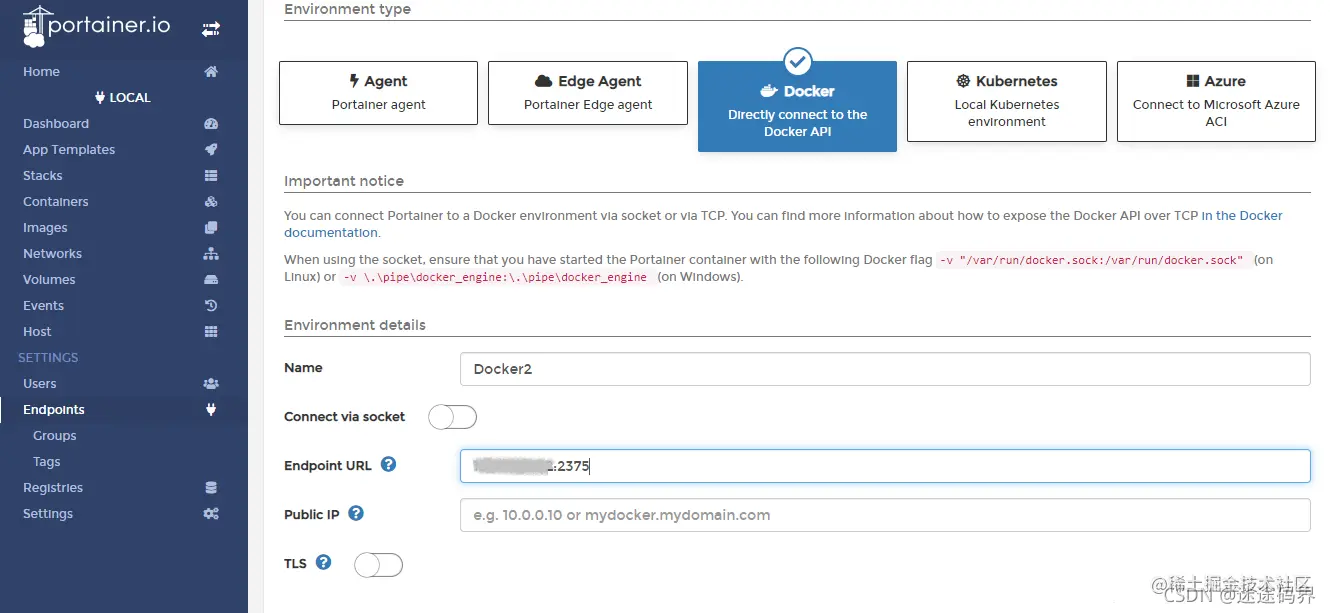Select the Kubernetes environment type
The width and height of the screenshot is (1330, 613).
coord(1006,101)
